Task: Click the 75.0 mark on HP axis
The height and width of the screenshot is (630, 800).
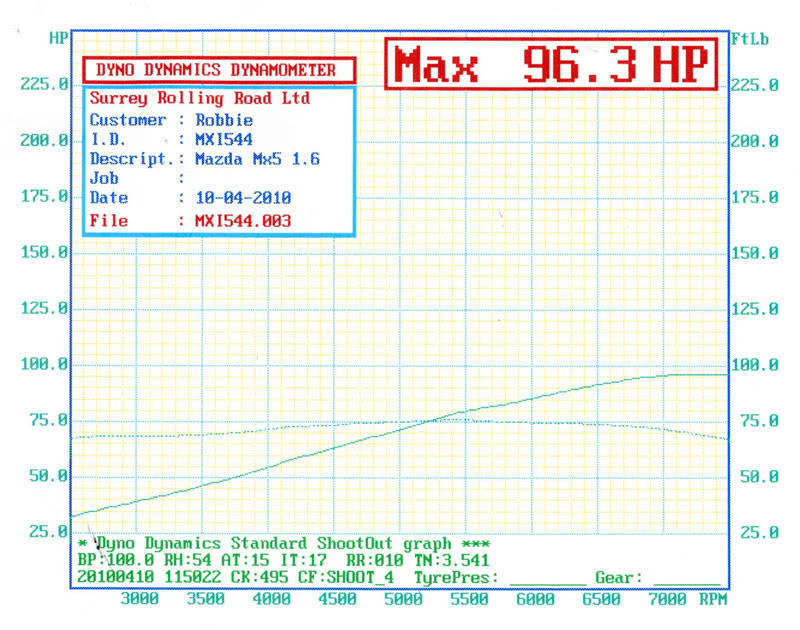Action: point(48,420)
